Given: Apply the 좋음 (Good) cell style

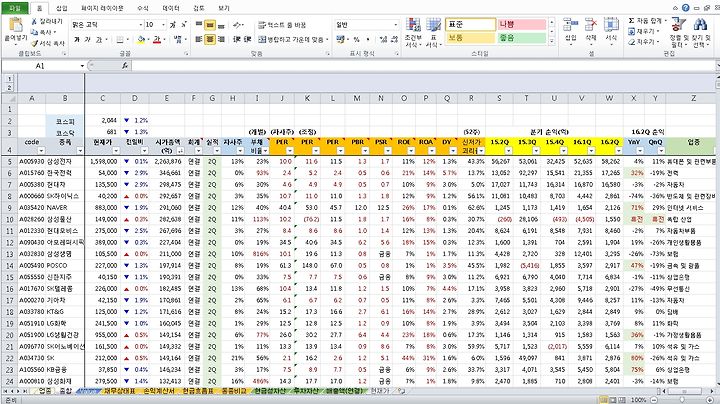Looking at the screenshot, I should tap(522, 38).
